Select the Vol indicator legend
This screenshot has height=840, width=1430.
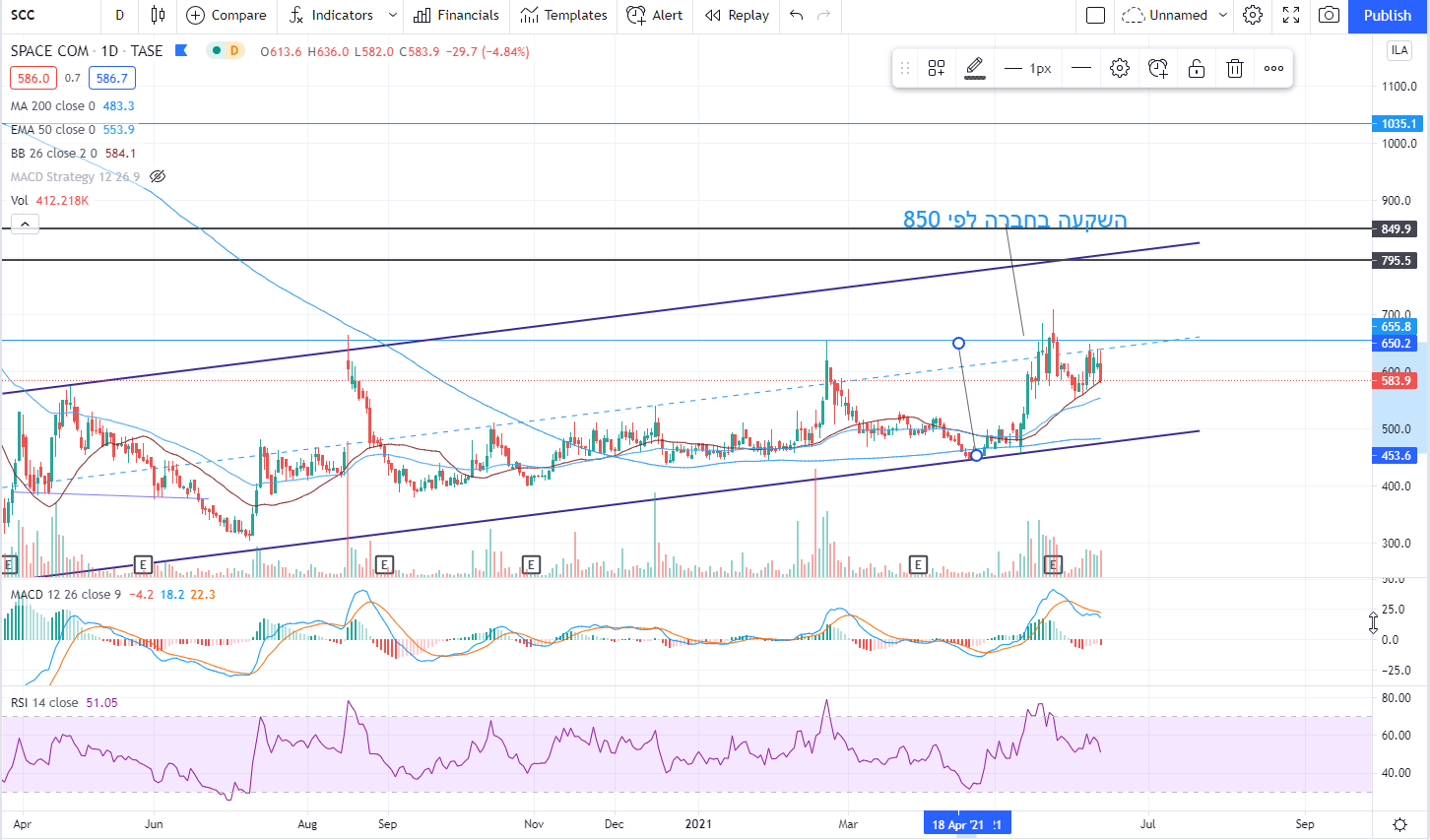(20, 200)
